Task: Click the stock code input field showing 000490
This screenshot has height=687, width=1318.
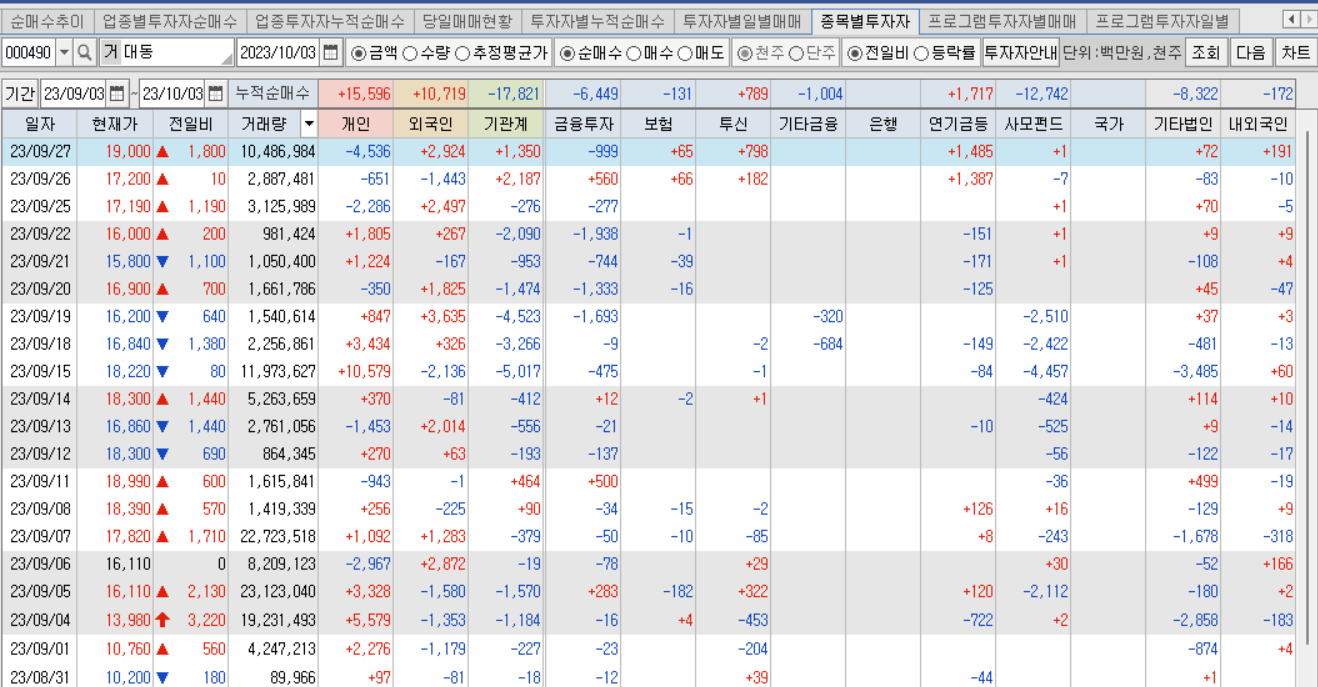Action: coord(28,52)
